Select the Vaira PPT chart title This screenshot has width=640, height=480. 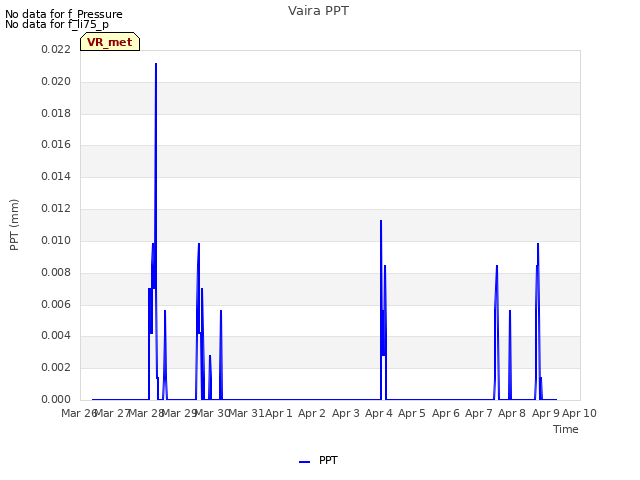(318, 11)
